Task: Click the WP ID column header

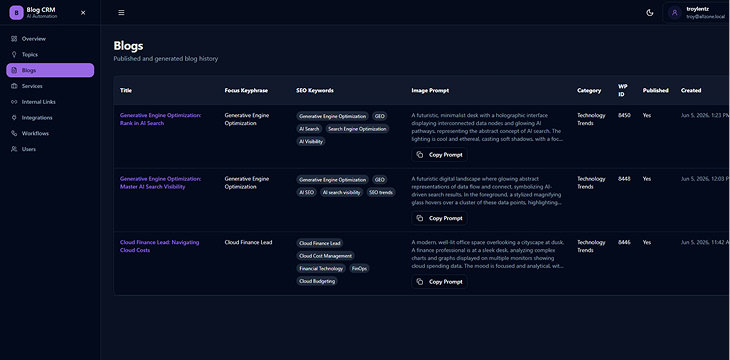Action: click(622, 90)
